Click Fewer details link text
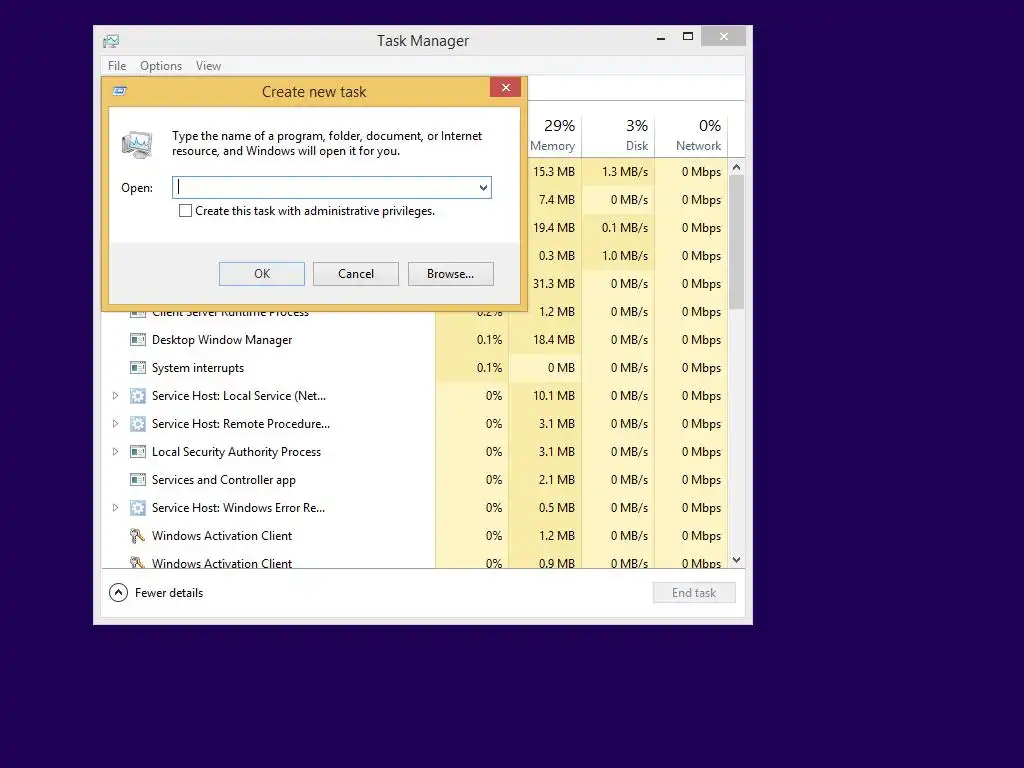 (169, 593)
